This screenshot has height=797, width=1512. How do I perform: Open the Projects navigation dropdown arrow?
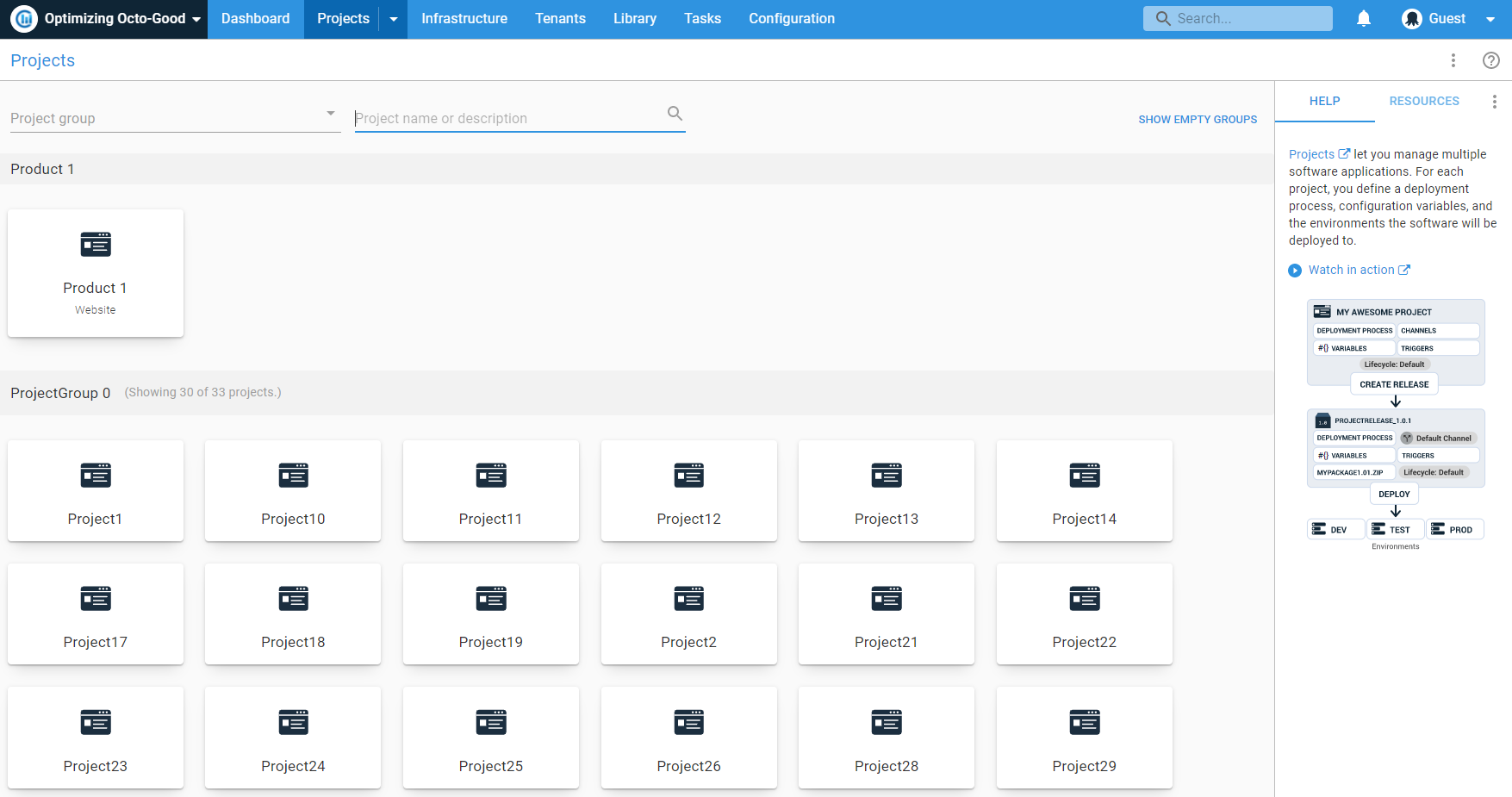click(x=394, y=18)
